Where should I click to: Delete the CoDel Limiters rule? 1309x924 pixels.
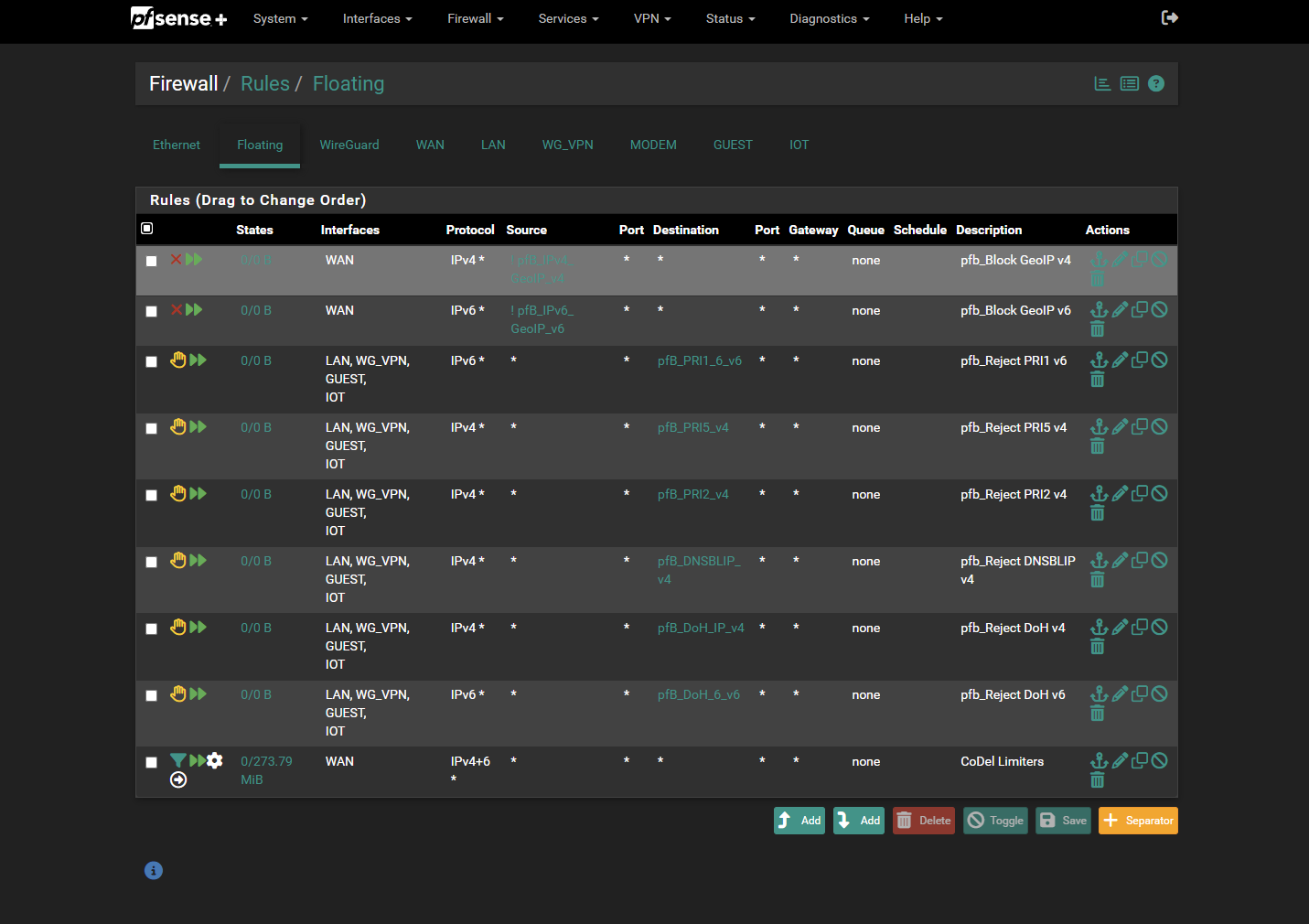point(1098,779)
